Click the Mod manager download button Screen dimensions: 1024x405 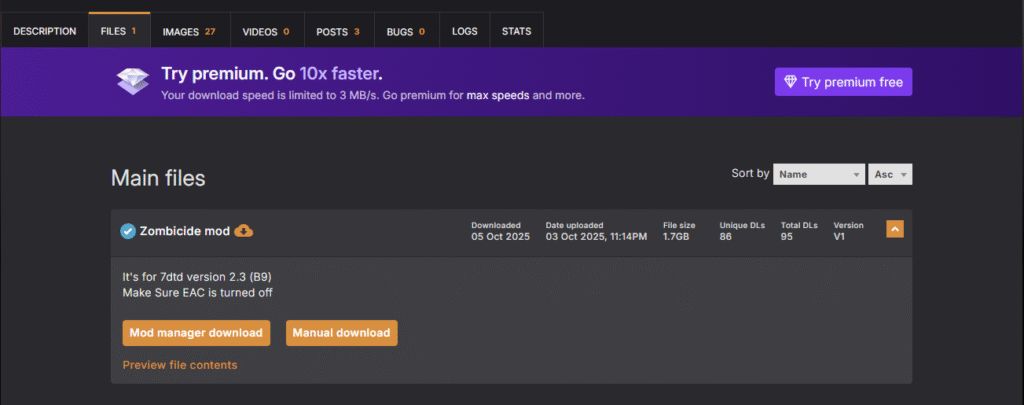click(x=196, y=332)
